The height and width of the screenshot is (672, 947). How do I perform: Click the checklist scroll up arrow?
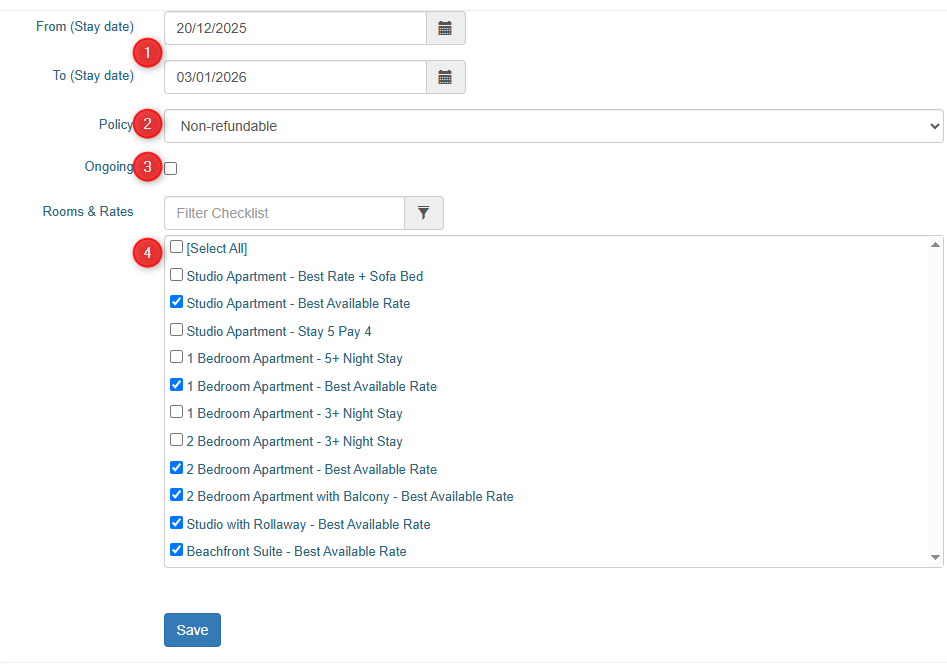tap(935, 245)
